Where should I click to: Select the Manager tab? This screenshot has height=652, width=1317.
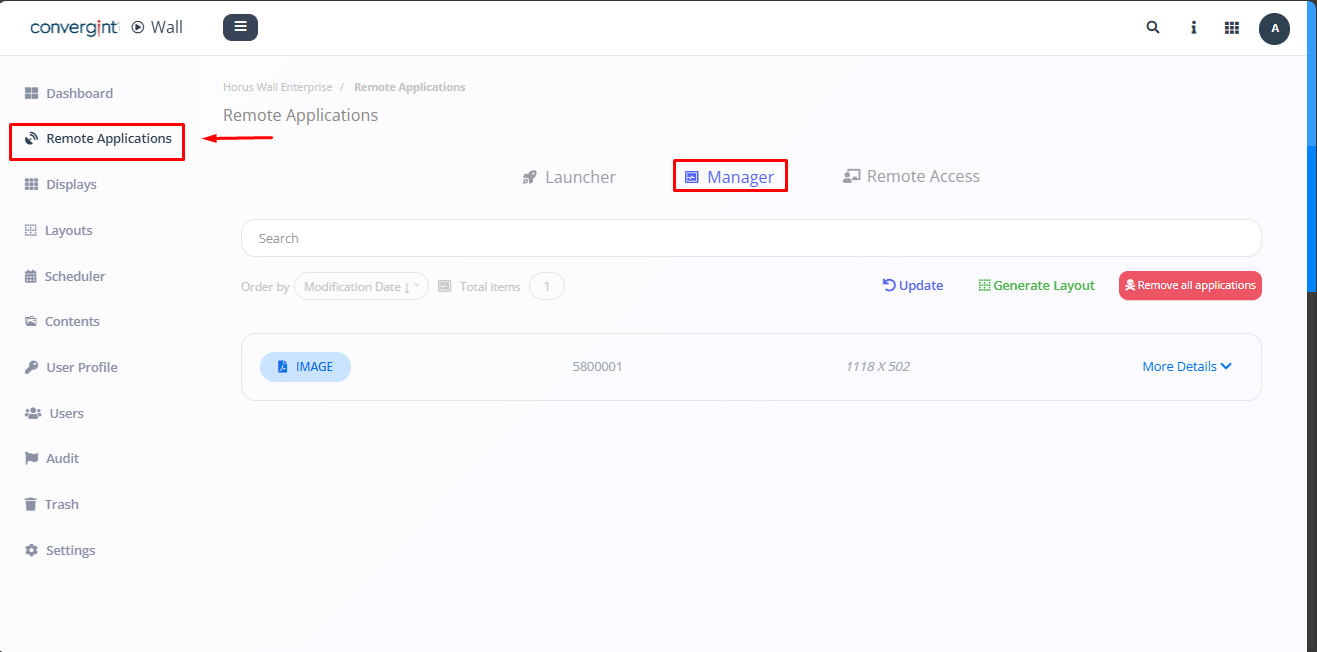click(730, 177)
